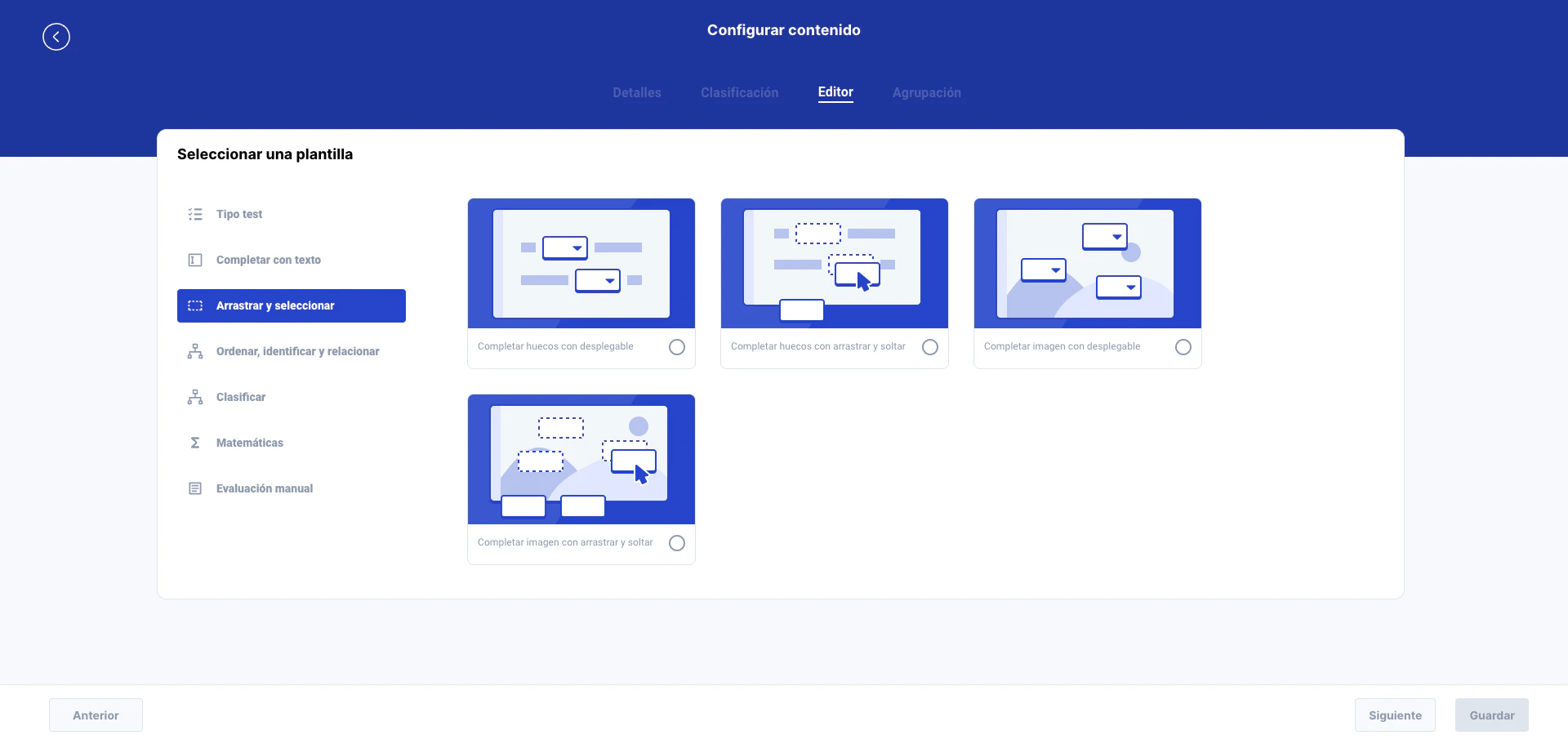Click the Siguiente button
Screen dimensions: 1568x744
tap(1395, 715)
